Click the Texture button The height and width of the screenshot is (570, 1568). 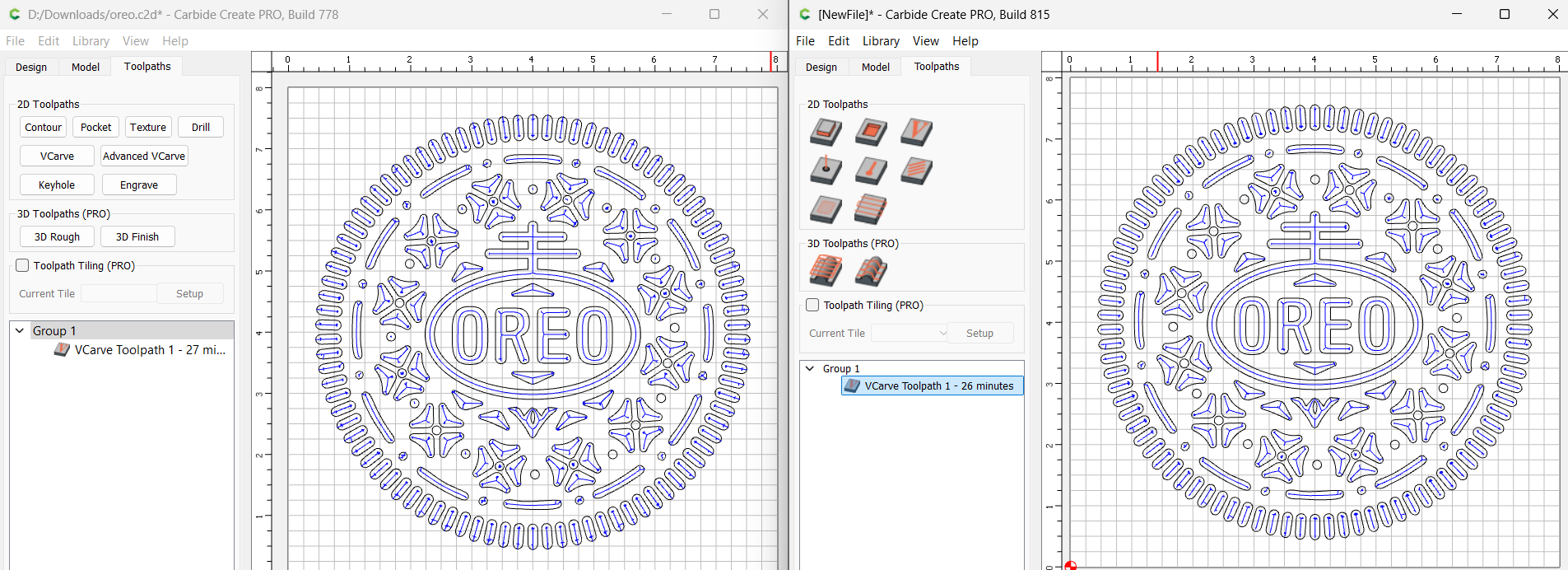[x=148, y=127]
